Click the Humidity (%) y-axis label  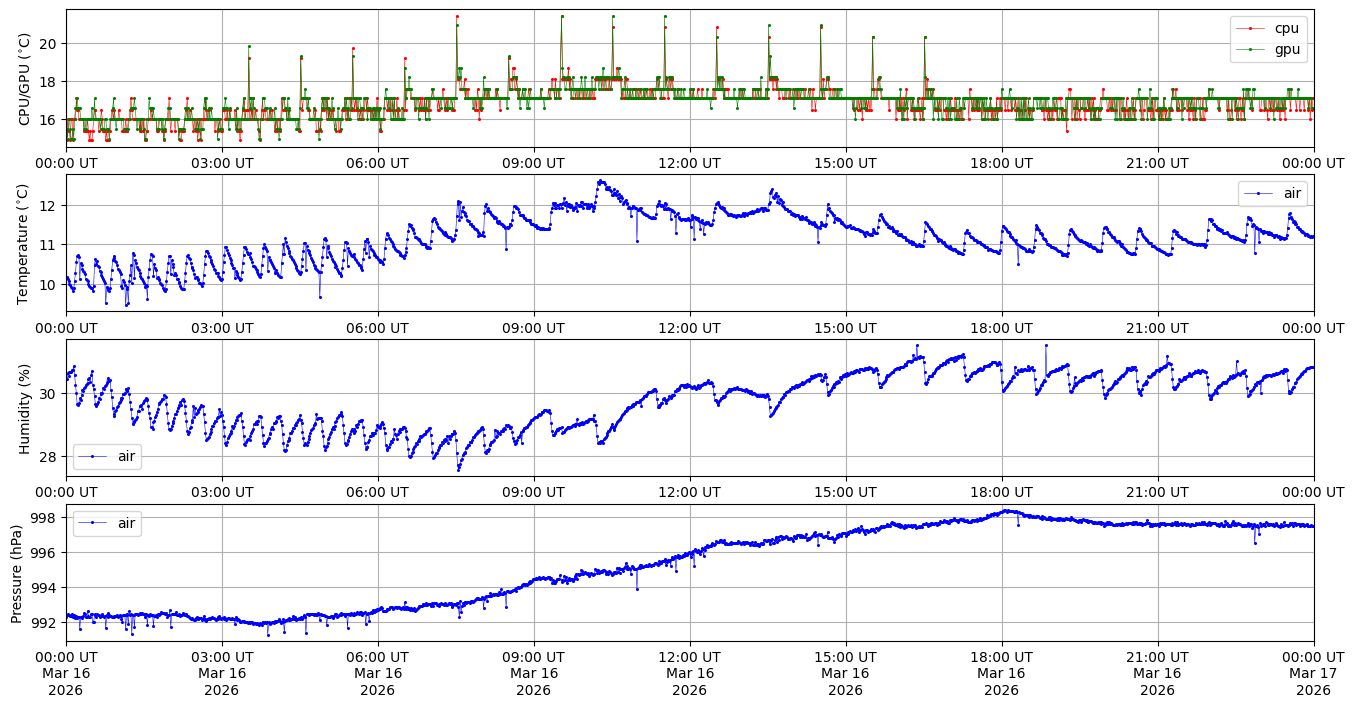(x=24, y=408)
